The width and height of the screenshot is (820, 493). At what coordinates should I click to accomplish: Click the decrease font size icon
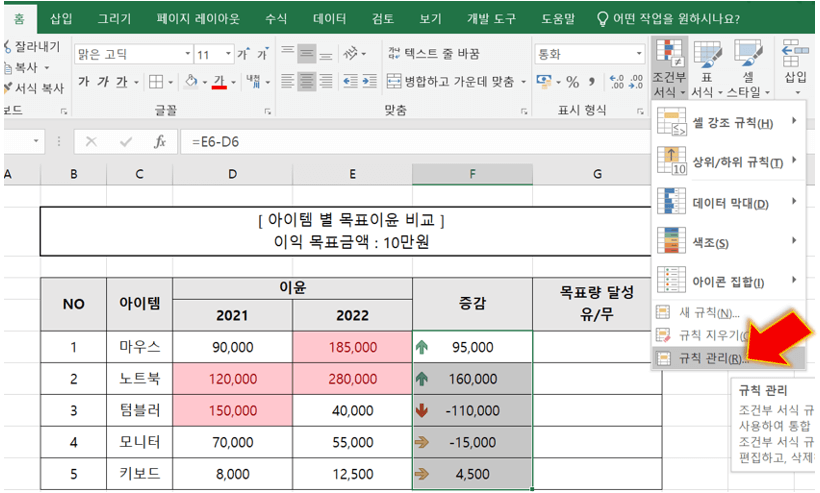click(263, 54)
